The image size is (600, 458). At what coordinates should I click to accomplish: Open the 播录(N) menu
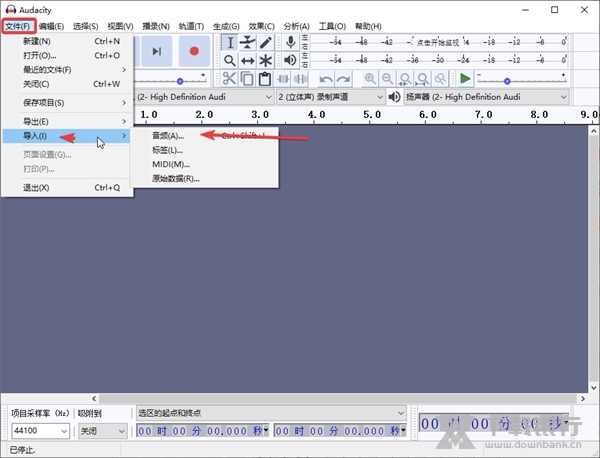[x=156, y=26]
